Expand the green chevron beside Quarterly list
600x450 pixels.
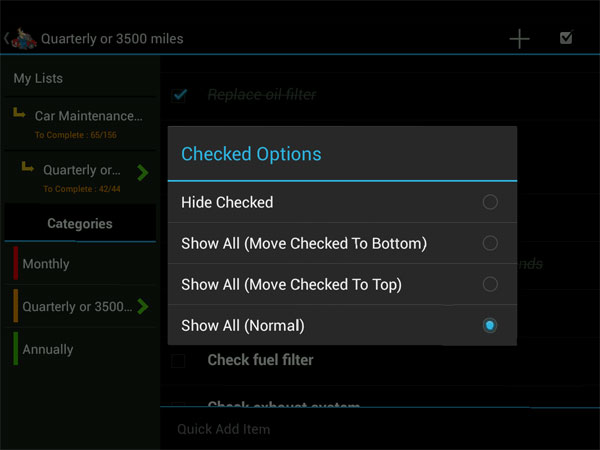[143, 172]
